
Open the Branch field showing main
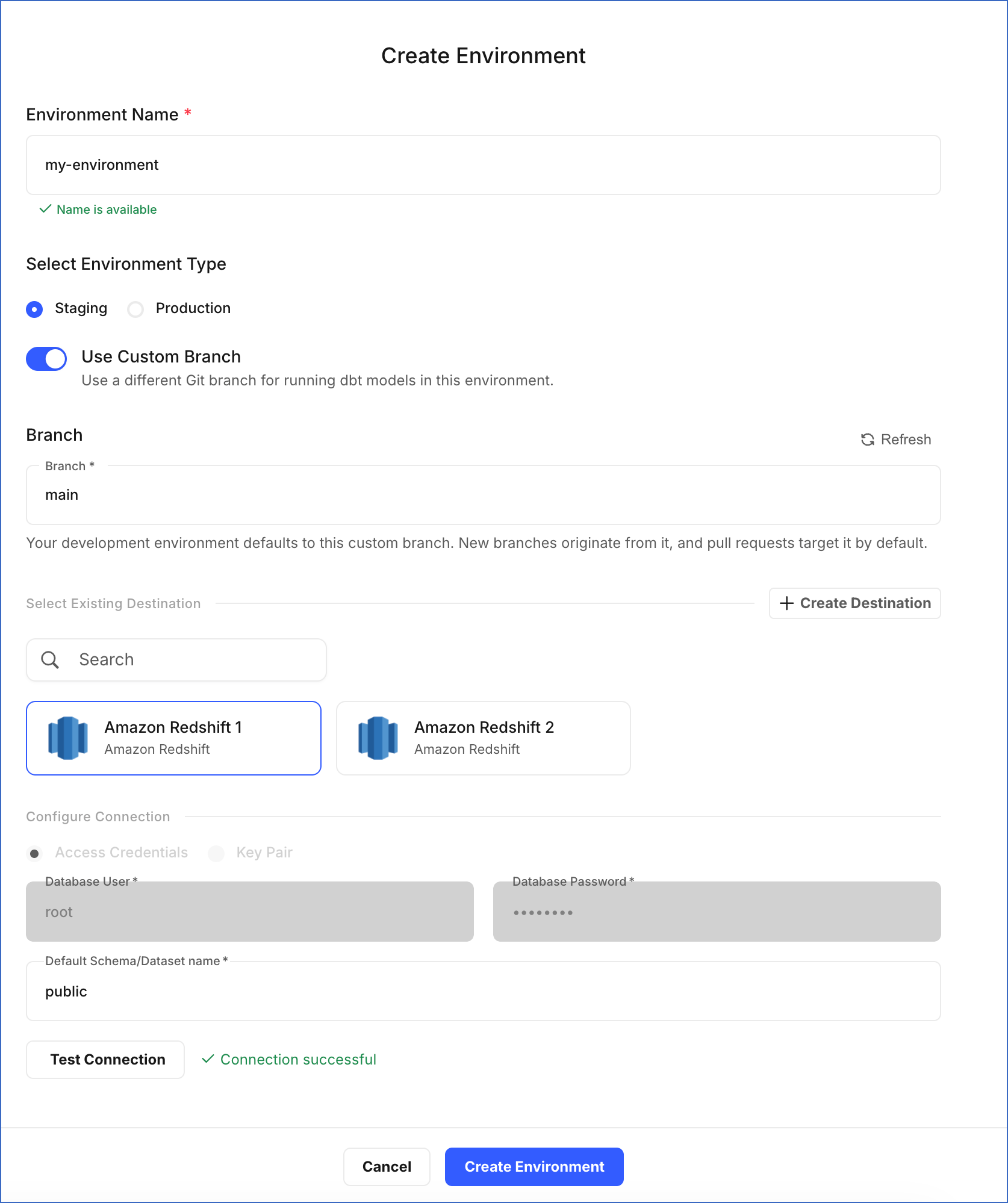click(484, 495)
